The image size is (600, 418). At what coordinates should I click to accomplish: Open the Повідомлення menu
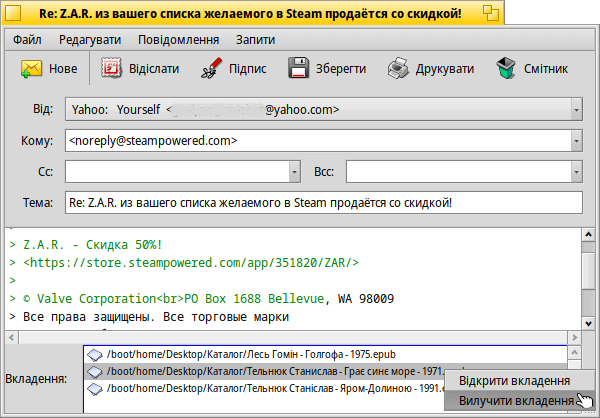tap(178, 39)
